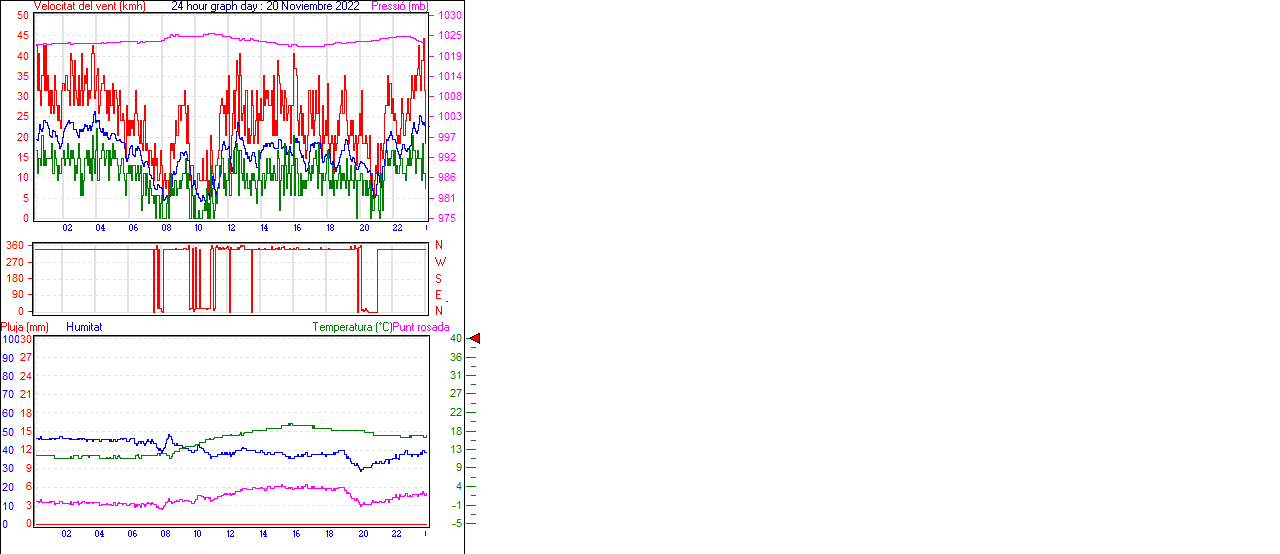
Task: Click the -5 mark on temperature scale
Action: [x=456, y=523]
